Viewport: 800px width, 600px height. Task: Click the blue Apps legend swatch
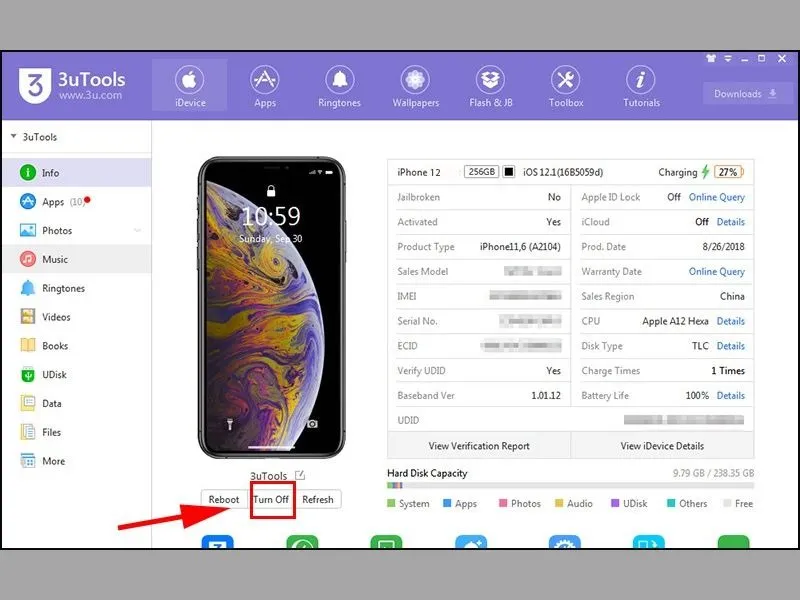447,503
